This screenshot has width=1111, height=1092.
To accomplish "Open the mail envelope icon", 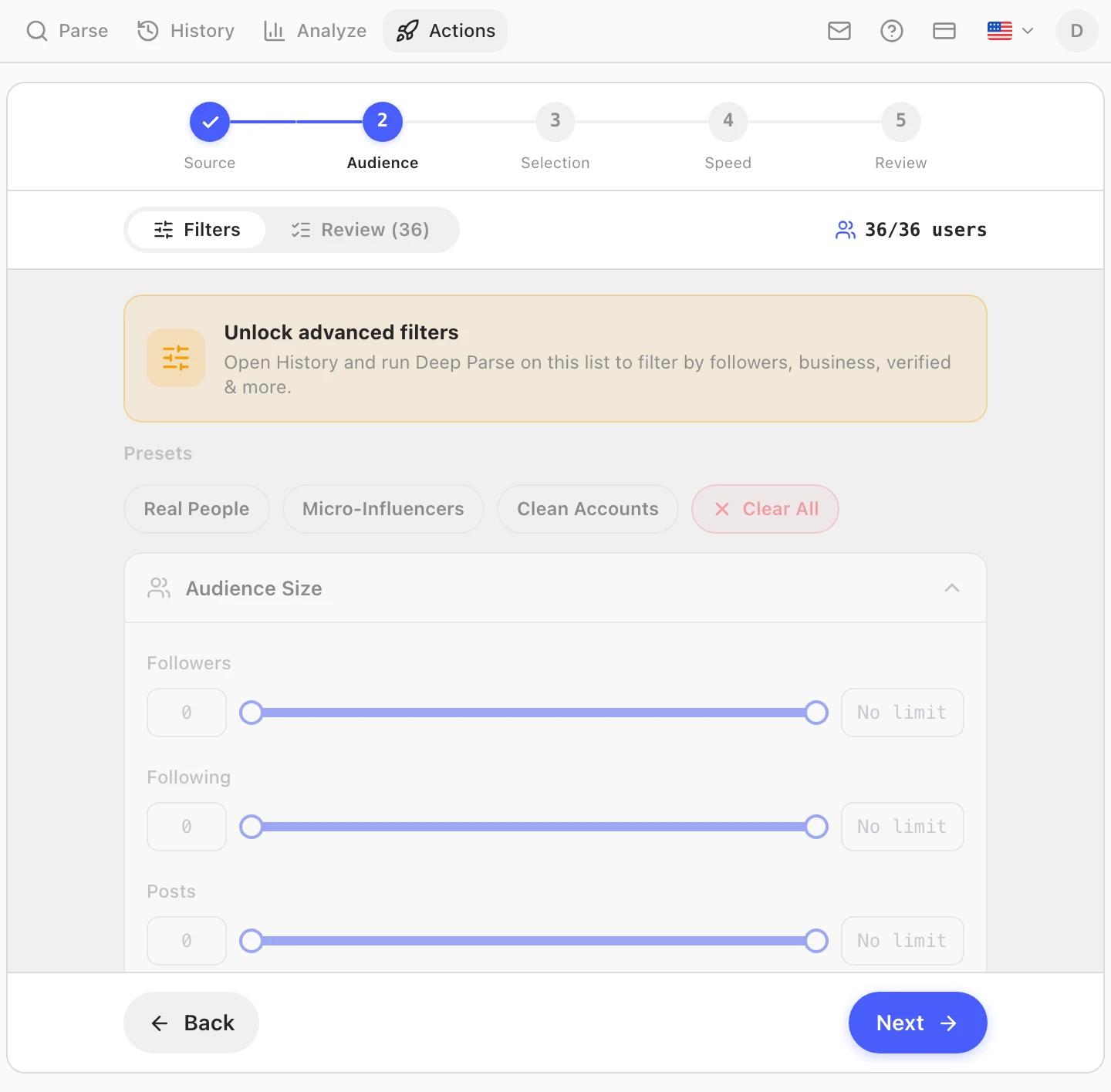I will point(839,31).
